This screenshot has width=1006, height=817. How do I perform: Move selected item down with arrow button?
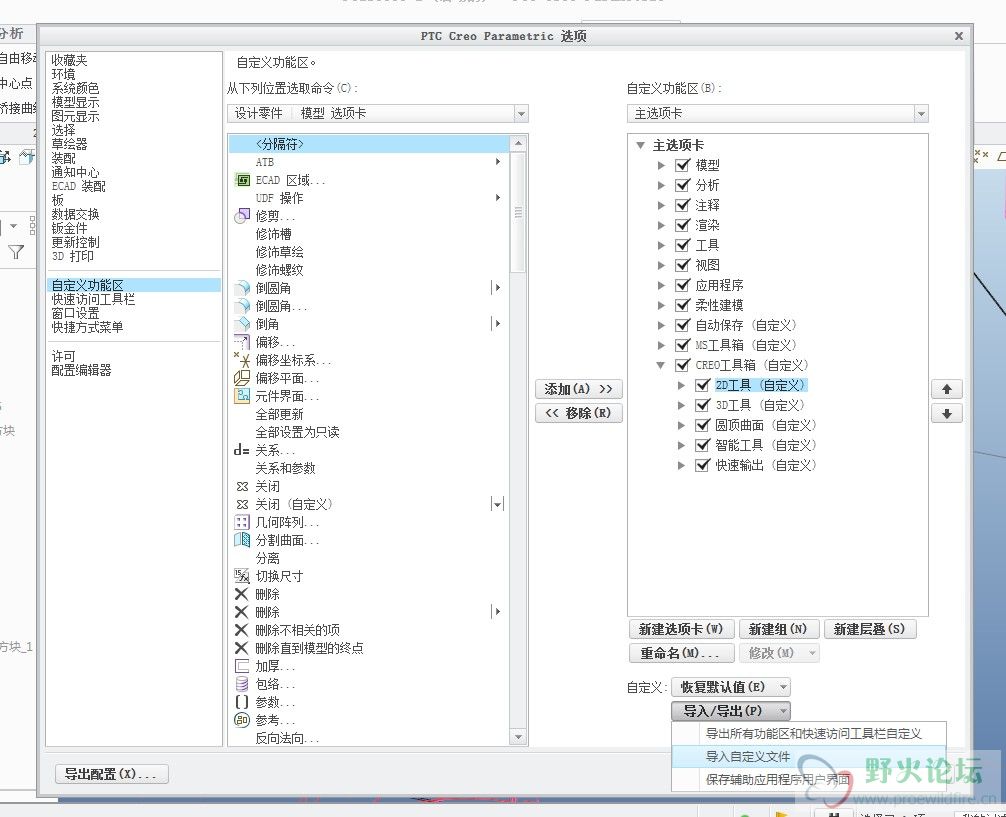pos(946,414)
